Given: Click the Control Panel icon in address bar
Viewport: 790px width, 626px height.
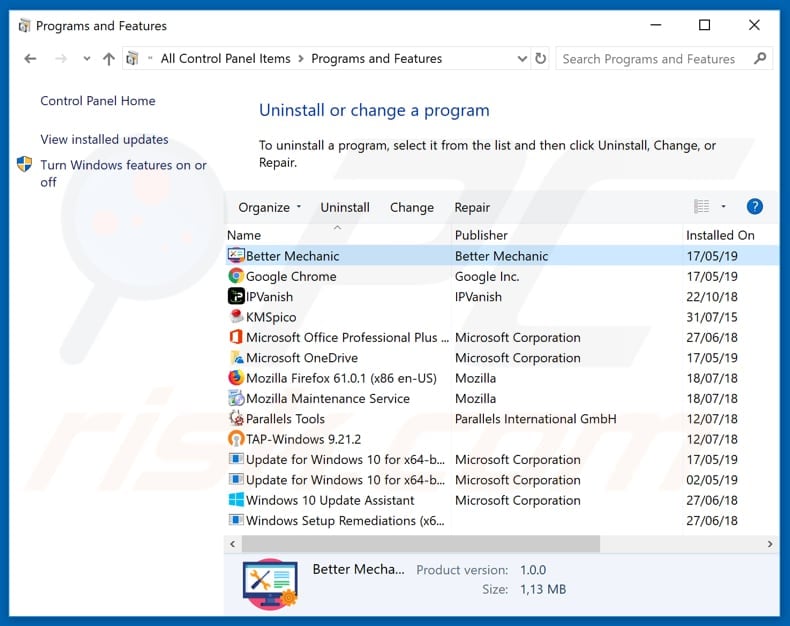Looking at the screenshot, I should pyautogui.click(x=132, y=58).
